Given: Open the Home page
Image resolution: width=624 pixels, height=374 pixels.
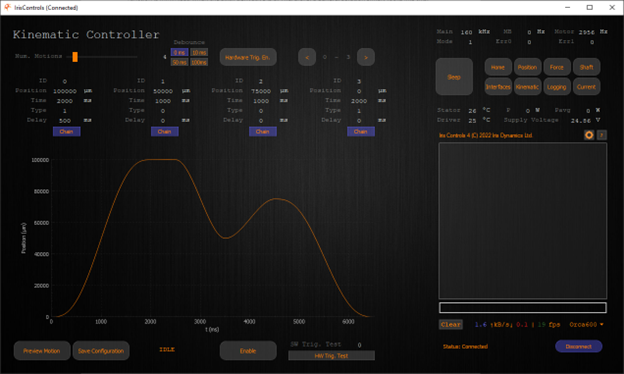Looking at the screenshot, I should (x=498, y=67).
